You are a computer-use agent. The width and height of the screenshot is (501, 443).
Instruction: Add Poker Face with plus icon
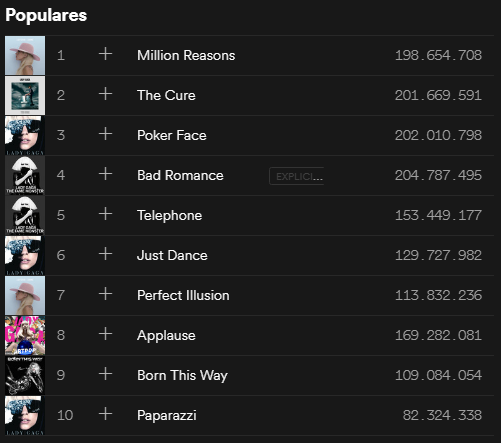point(105,134)
